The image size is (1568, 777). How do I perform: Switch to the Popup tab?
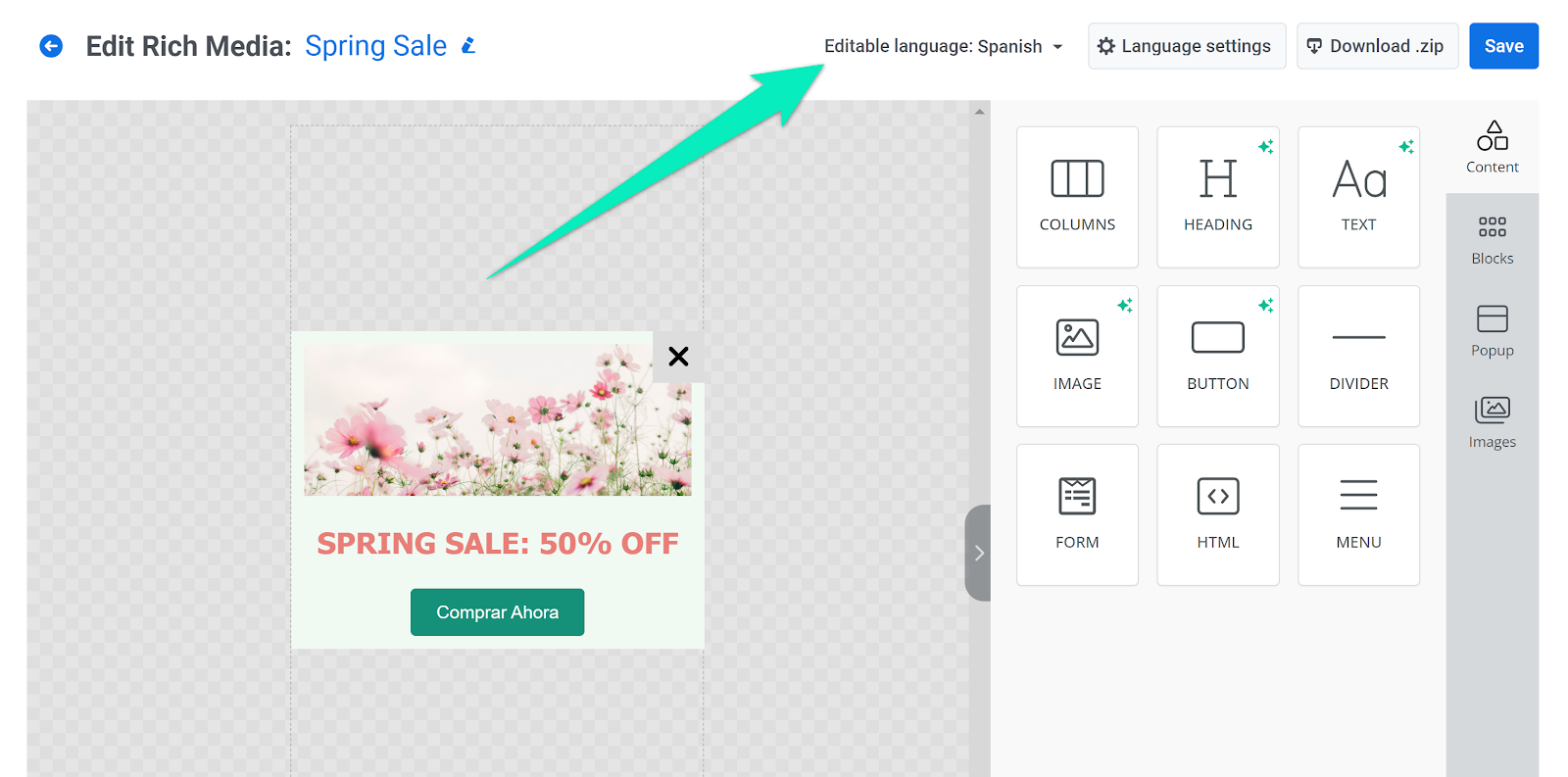coord(1492,331)
